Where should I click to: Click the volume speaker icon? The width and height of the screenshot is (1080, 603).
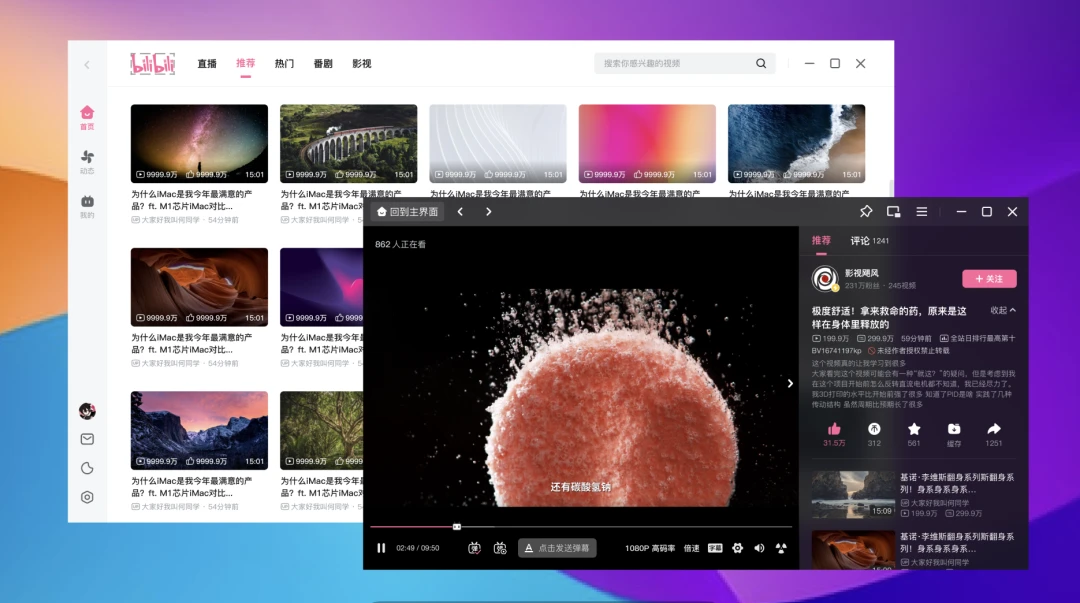[x=759, y=548]
